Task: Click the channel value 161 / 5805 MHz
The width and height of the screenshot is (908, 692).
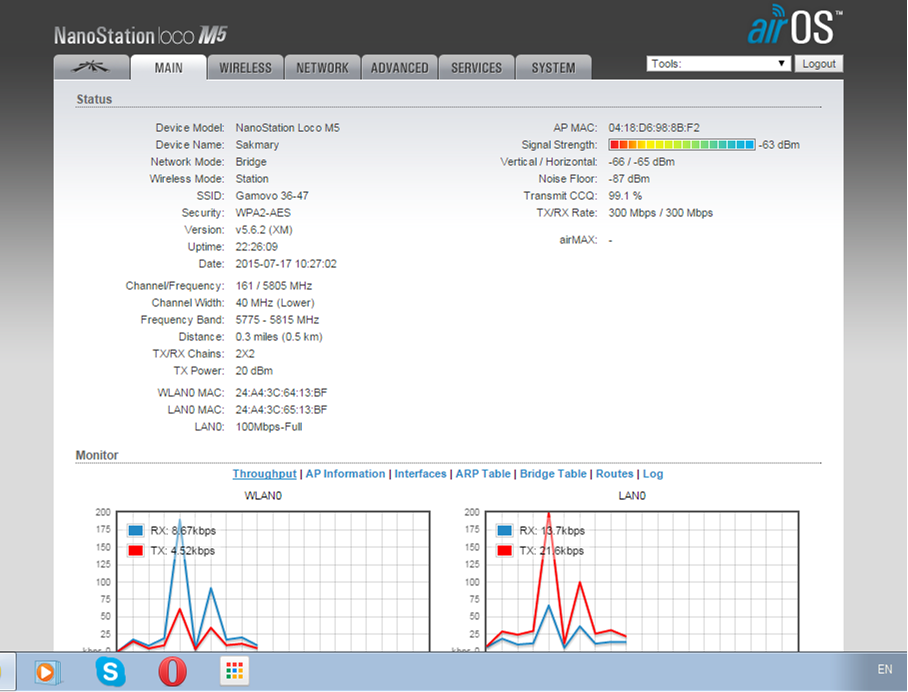Action: click(x=274, y=286)
